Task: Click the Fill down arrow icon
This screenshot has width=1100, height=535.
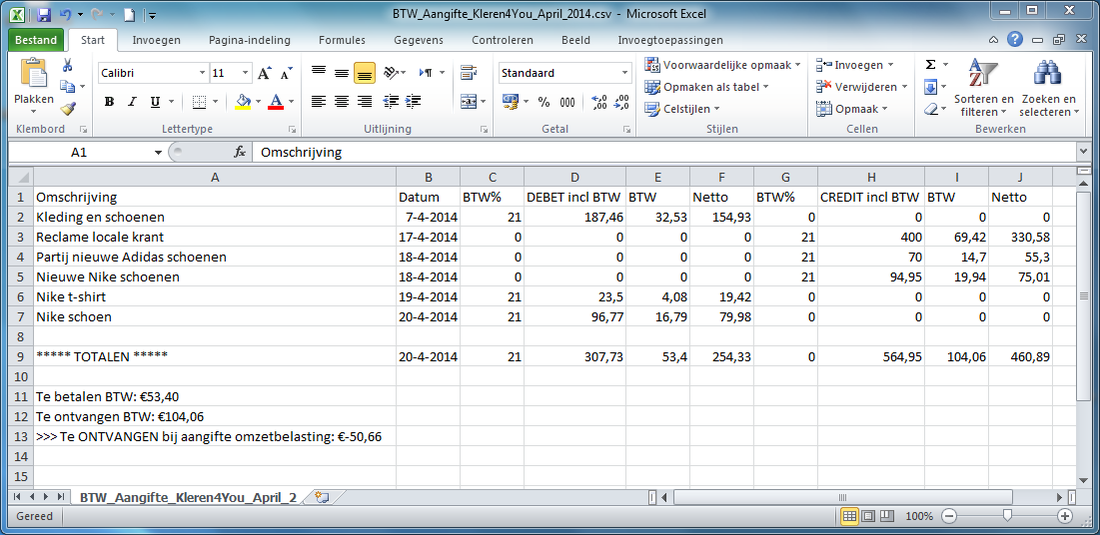Action: pos(930,87)
